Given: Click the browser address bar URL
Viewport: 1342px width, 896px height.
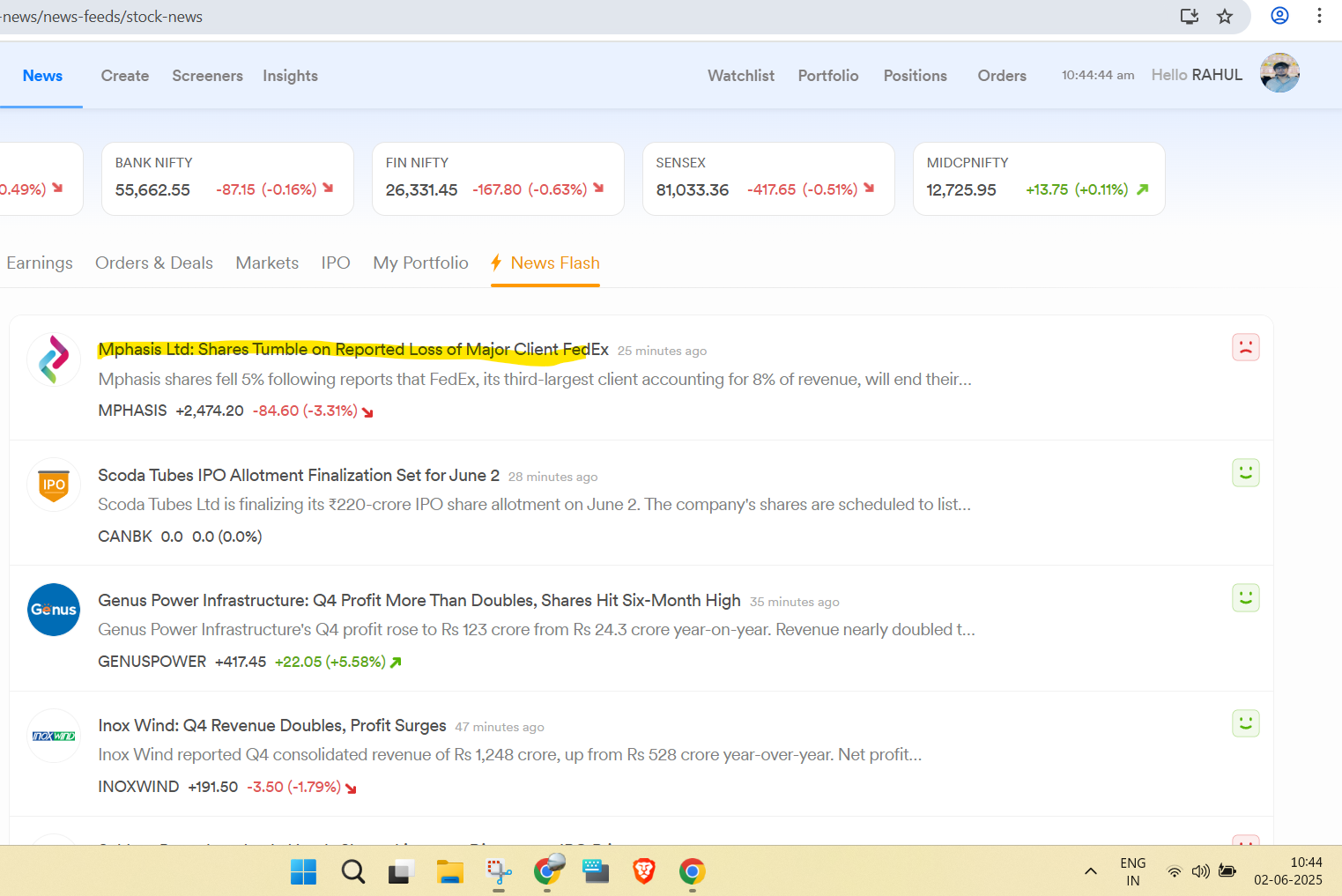Looking at the screenshot, I should tap(101, 17).
